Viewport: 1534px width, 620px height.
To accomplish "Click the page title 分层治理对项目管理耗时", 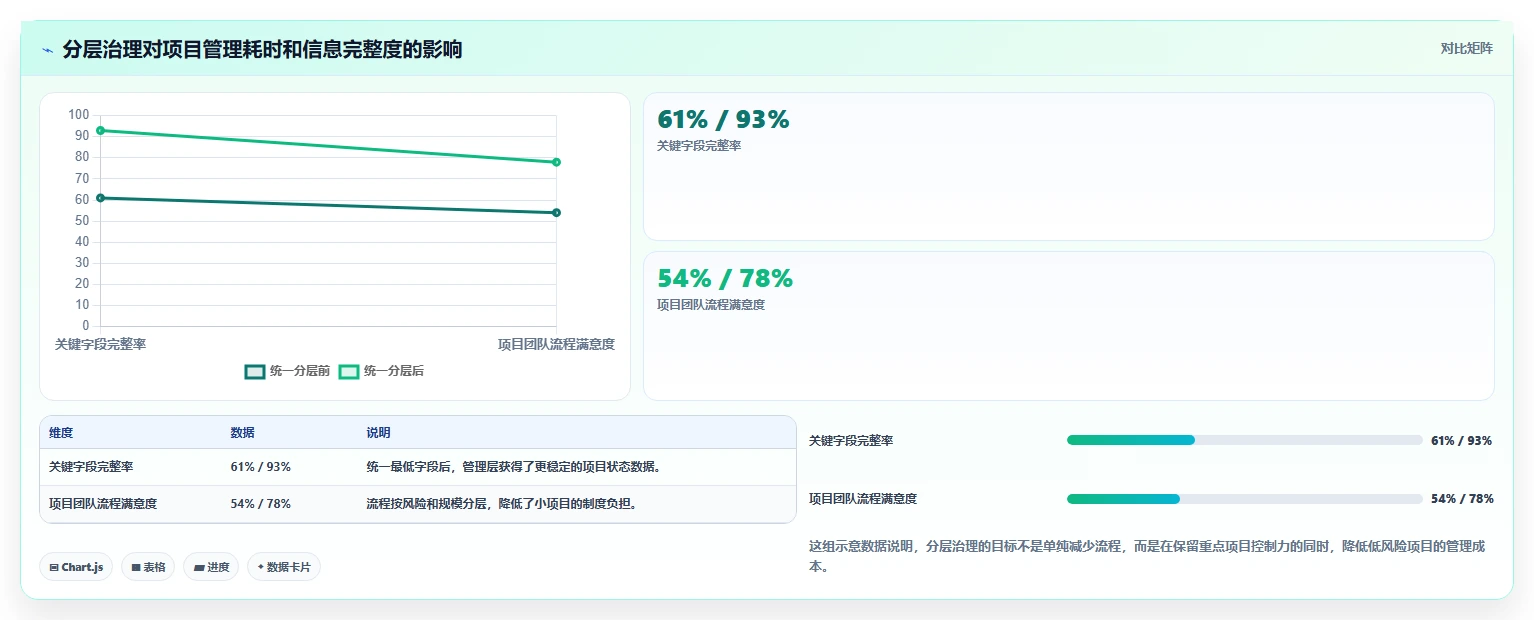I will pyautogui.click(x=262, y=49).
